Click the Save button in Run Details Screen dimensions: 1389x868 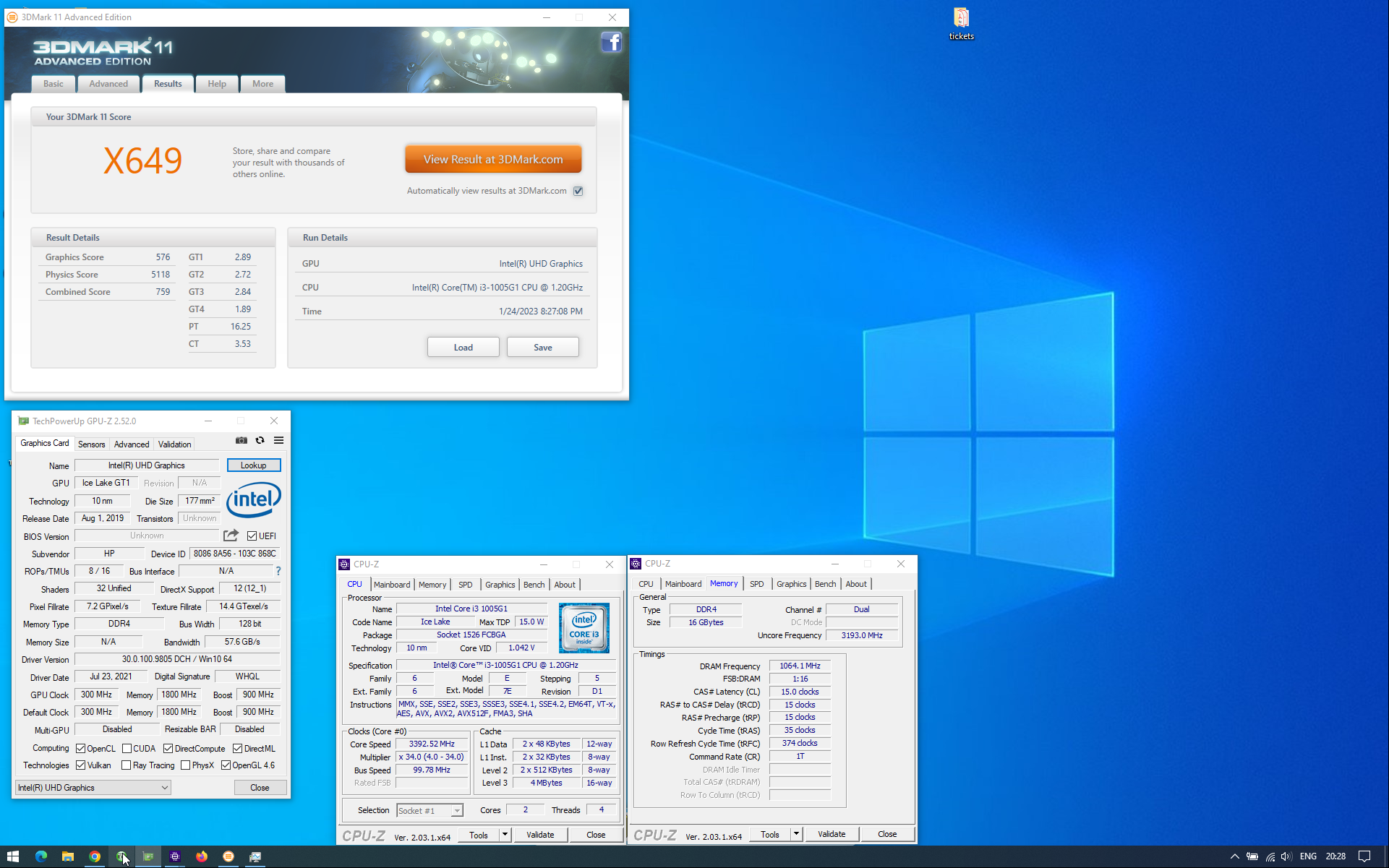[x=543, y=347]
